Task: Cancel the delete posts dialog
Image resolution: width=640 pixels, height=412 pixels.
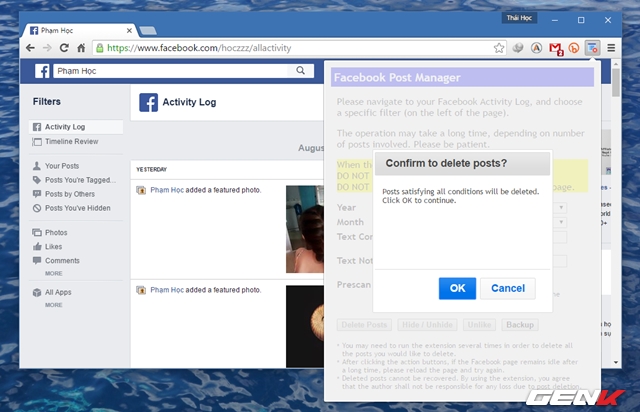Action: coord(507,288)
